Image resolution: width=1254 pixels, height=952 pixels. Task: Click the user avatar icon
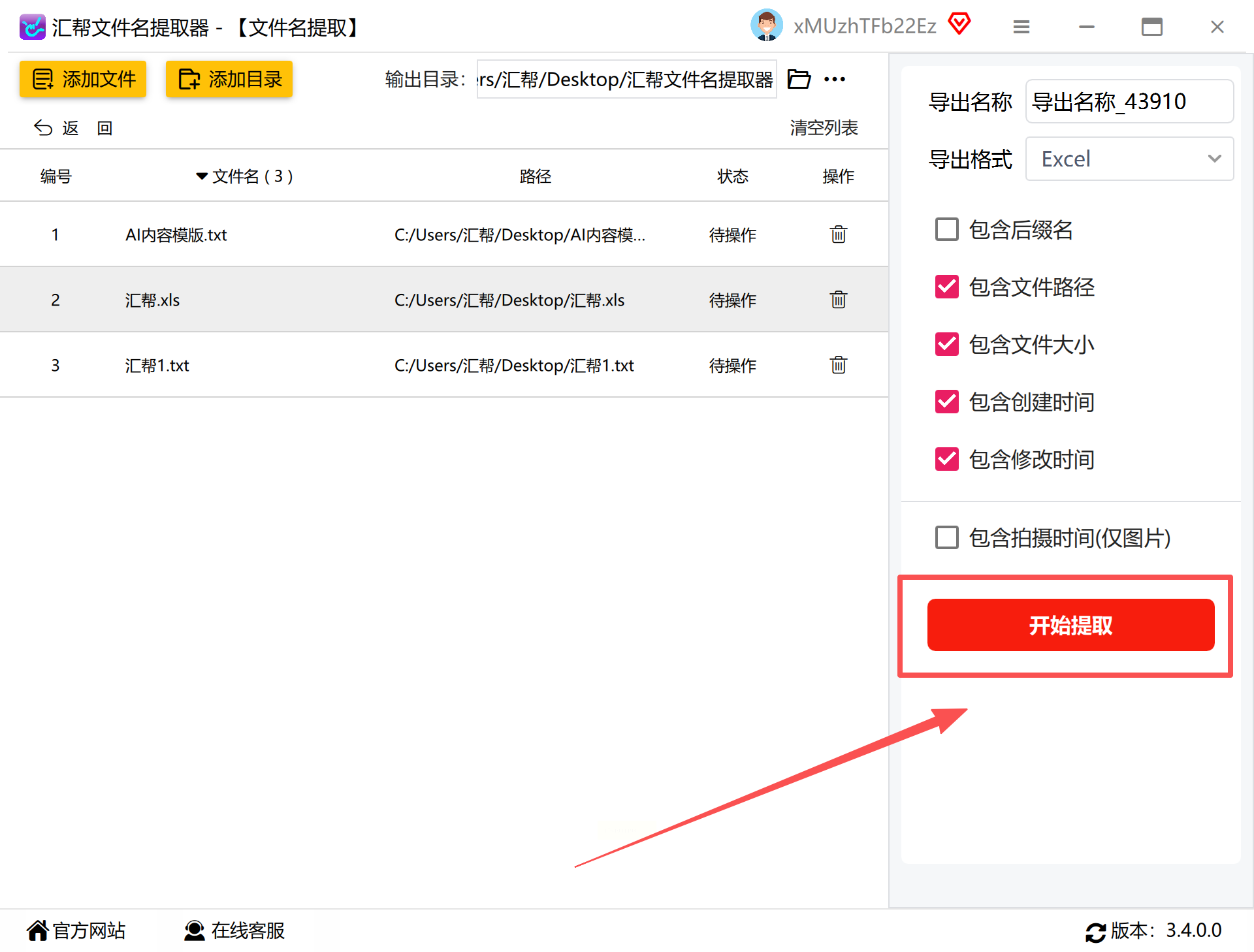tap(766, 26)
